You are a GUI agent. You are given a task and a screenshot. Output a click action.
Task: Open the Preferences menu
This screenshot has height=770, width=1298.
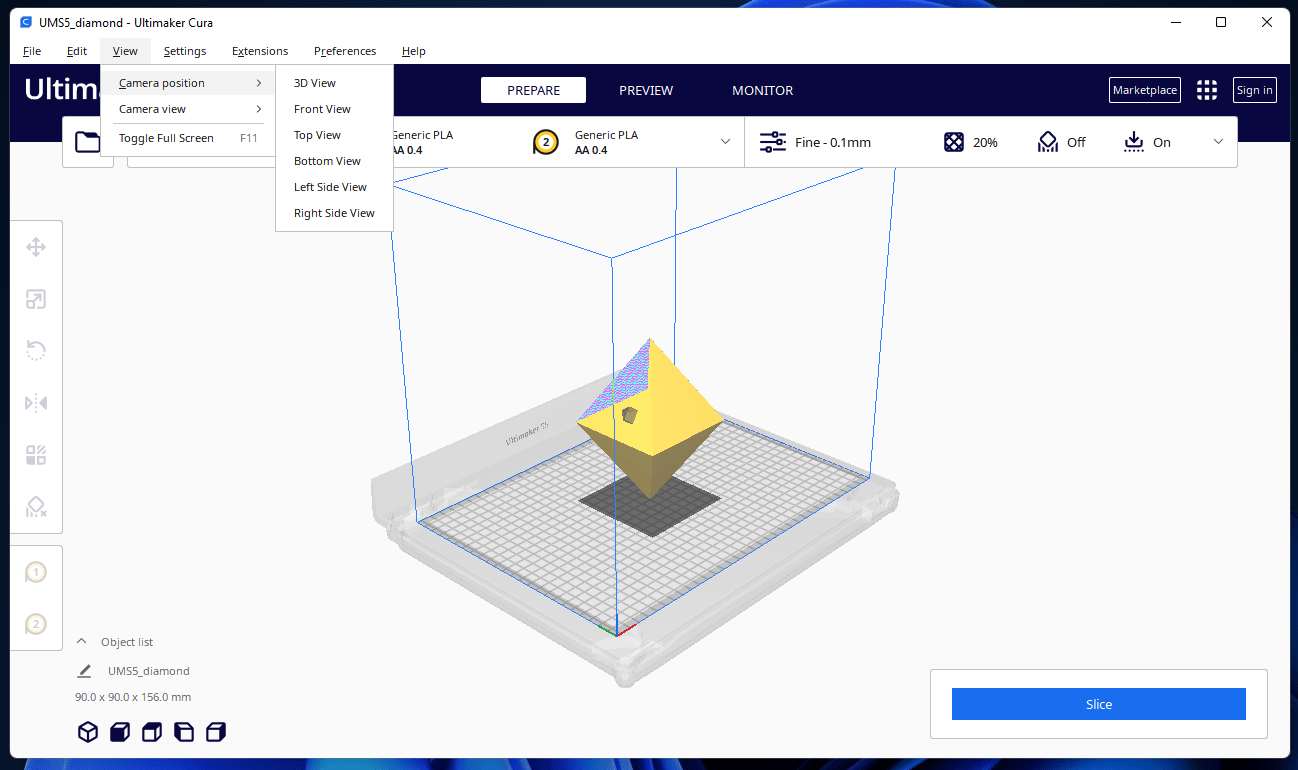click(345, 51)
